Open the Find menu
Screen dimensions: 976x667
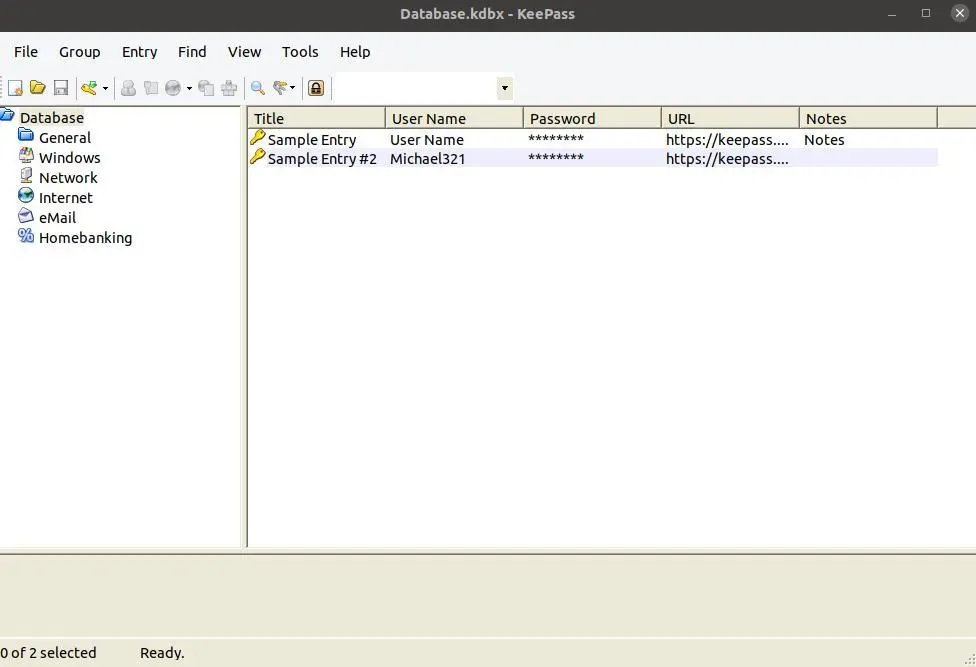[x=192, y=52]
